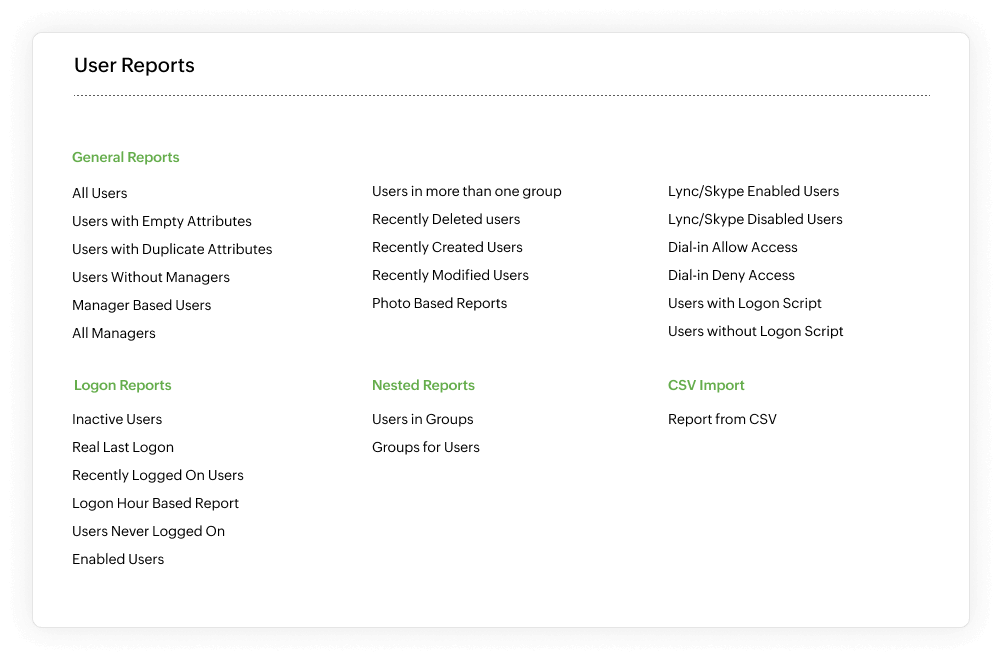Generate a Report from CSV
The height and width of the screenshot is (660, 1002).
722,419
